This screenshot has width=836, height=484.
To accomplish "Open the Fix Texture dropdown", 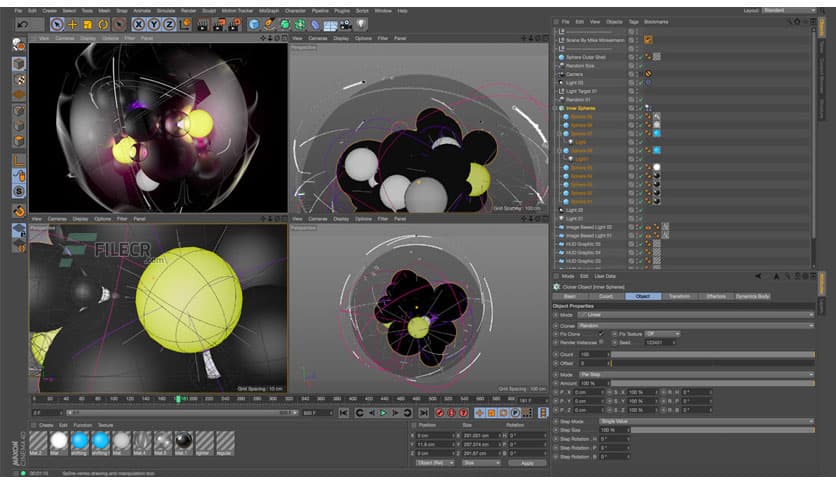I will pos(662,334).
